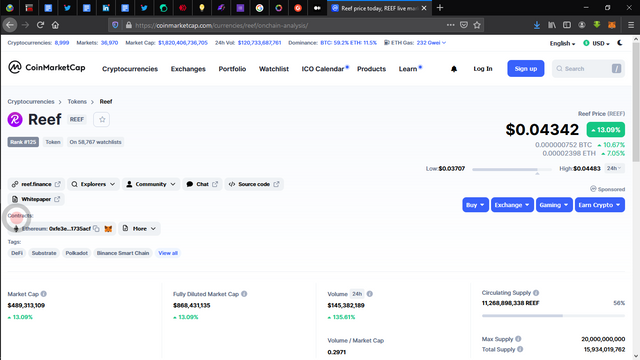Open the Earn Crypto dropdown button
640x360 pixels.
point(600,205)
